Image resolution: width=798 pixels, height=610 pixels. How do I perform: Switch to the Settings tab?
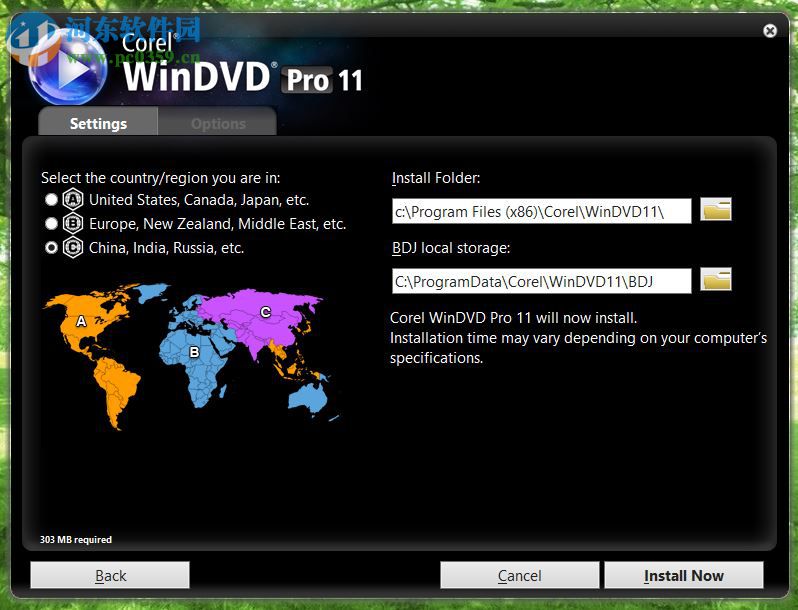tap(98, 122)
